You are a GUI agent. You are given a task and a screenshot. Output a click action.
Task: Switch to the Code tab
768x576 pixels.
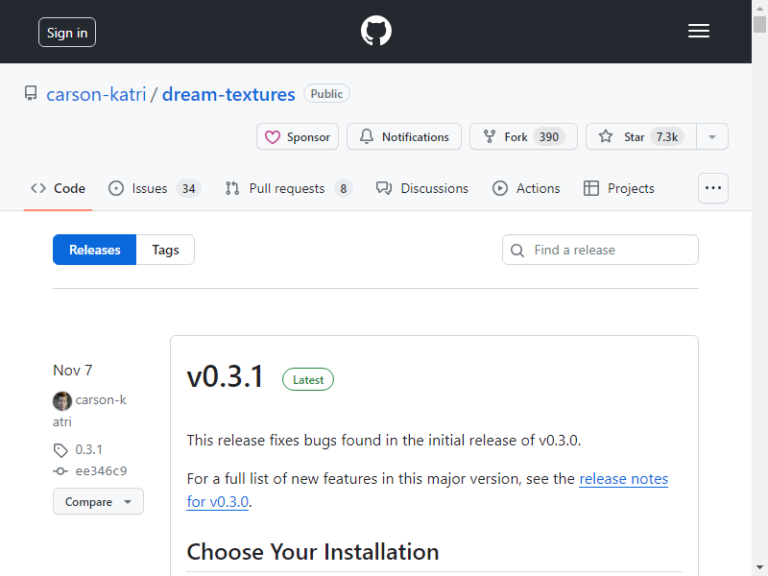click(58, 189)
